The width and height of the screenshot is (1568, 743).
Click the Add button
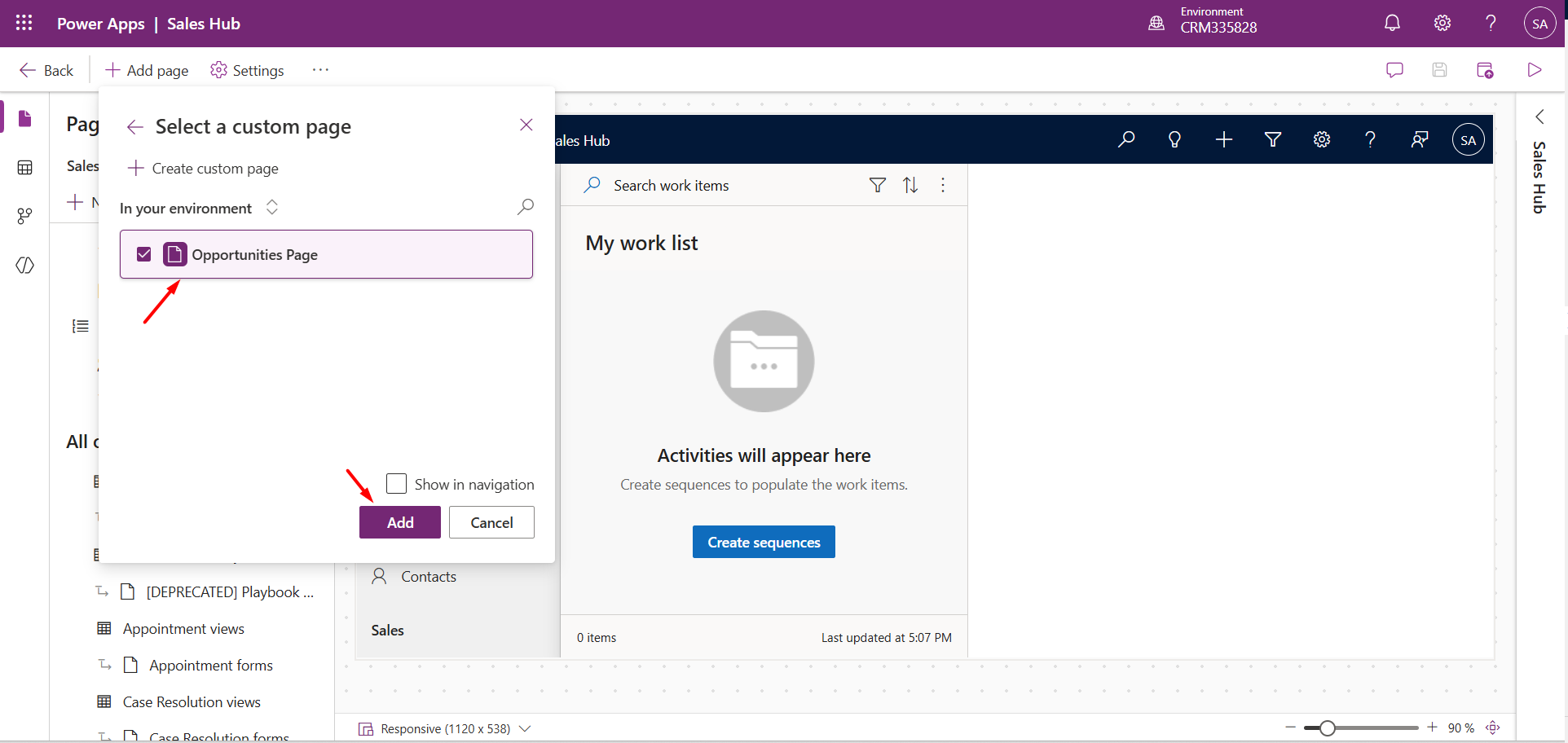(399, 522)
